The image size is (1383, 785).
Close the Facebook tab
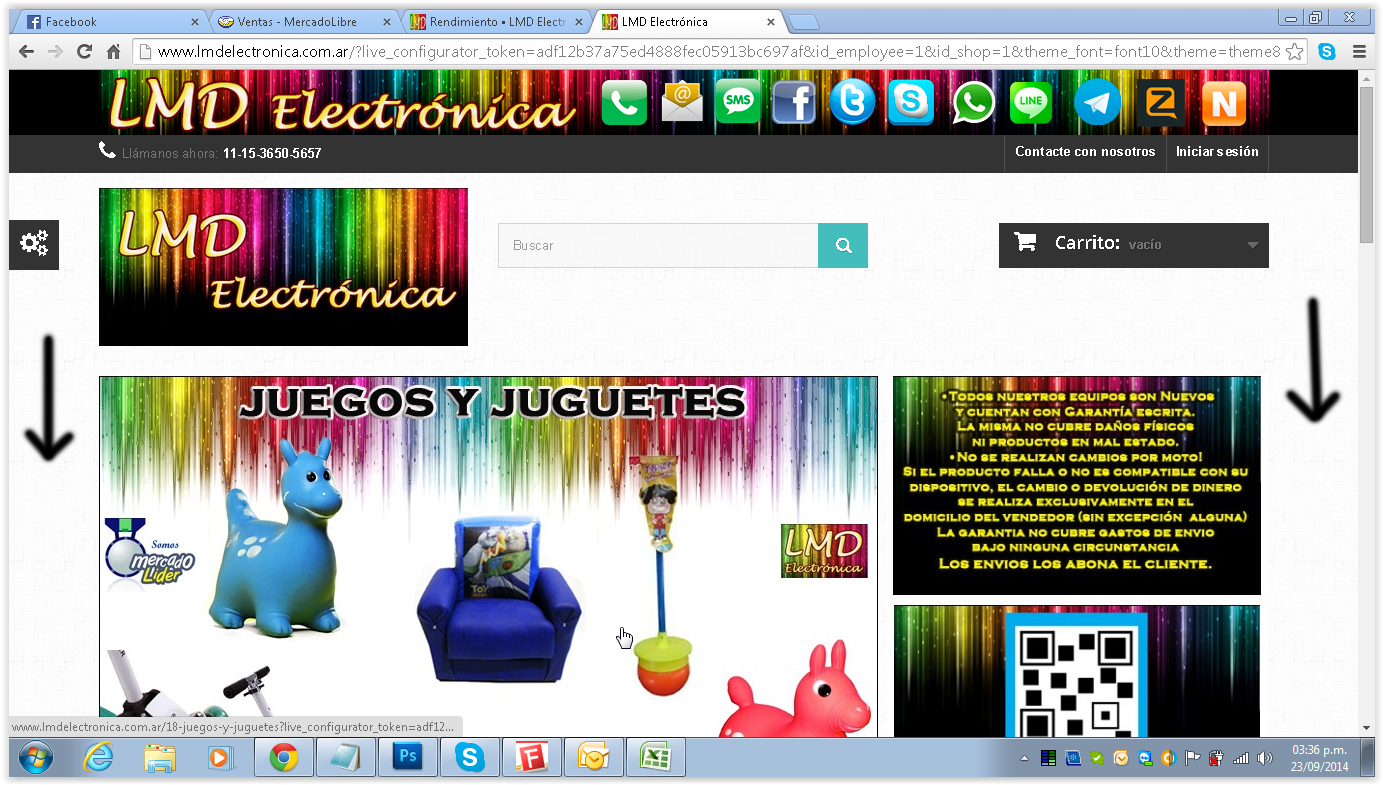(193, 22)
